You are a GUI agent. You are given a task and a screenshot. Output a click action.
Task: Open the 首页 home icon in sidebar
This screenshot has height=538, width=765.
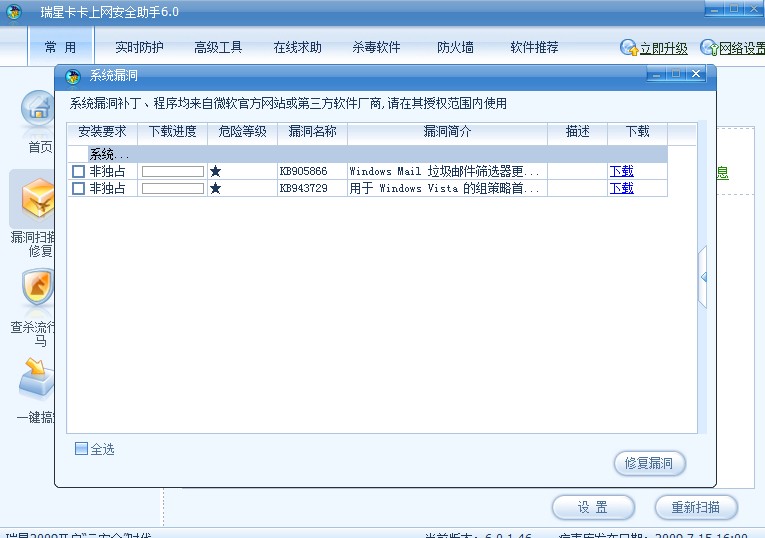[x=37, y=109]
